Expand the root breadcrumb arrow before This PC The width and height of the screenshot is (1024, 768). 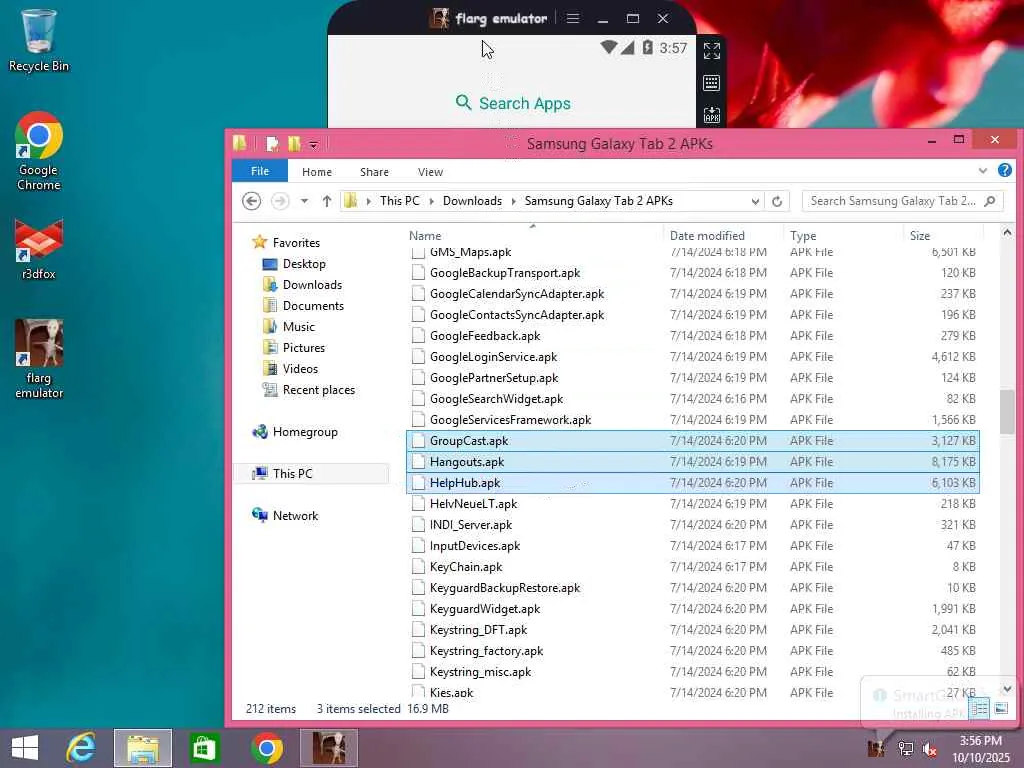[x=368, y=201]
